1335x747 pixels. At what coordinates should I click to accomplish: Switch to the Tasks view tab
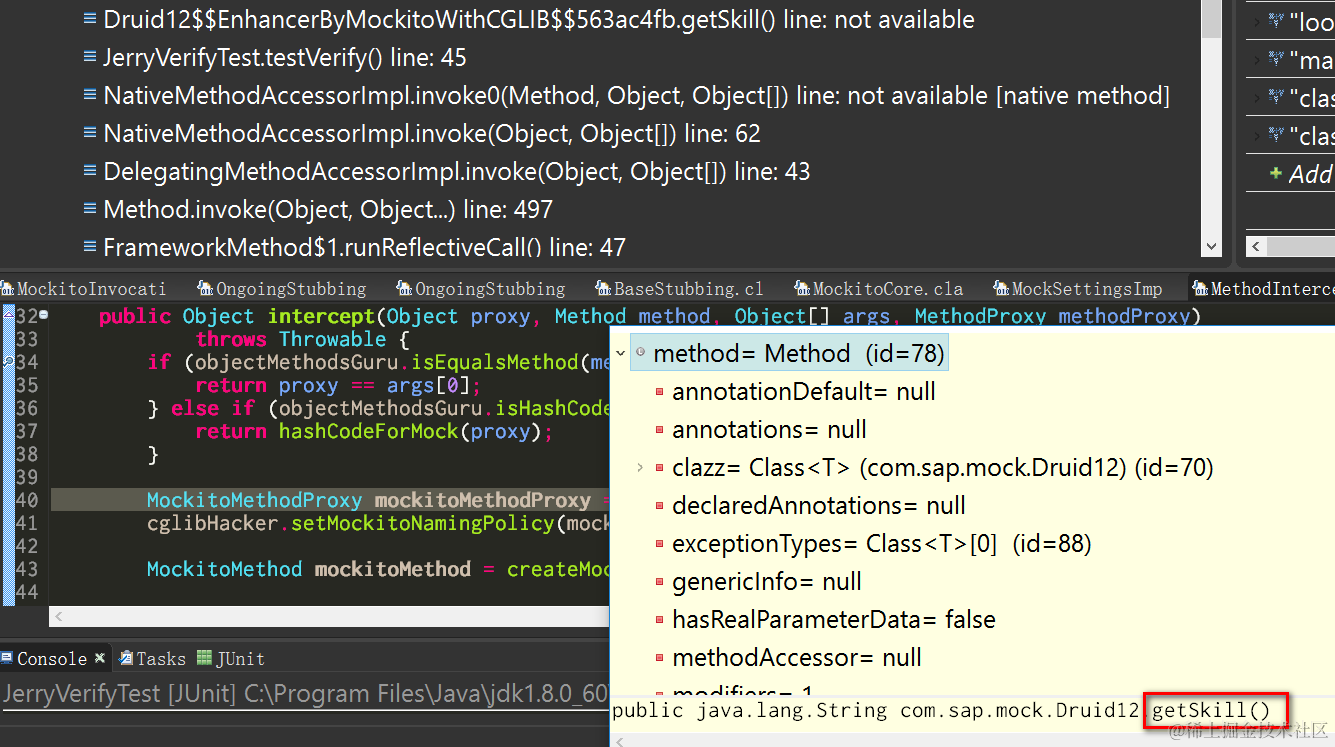(152, 658)
